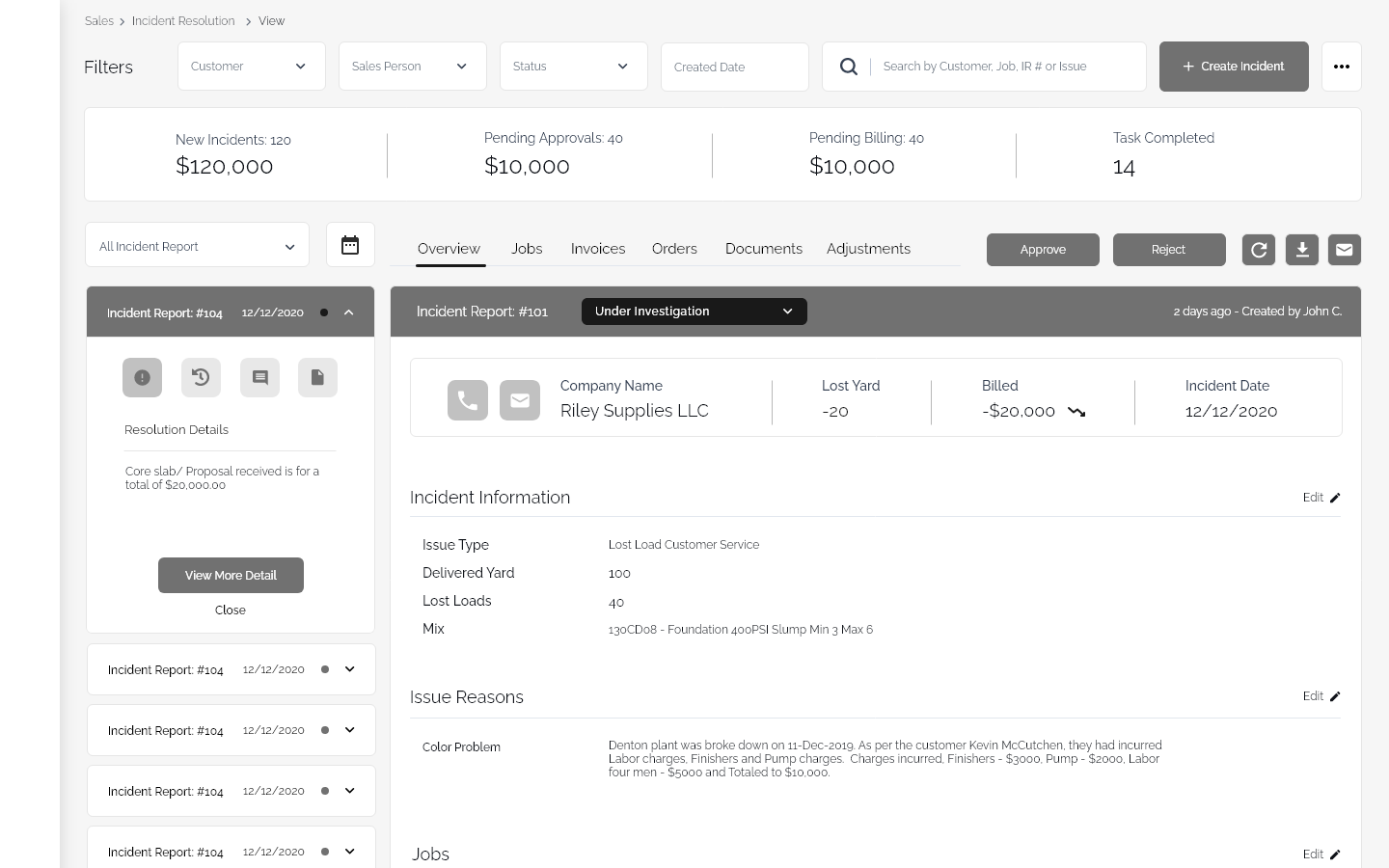This screenshot has width=1389, height=868.
Task: Switch to the Jobs tab
Action: coord(527,249)
